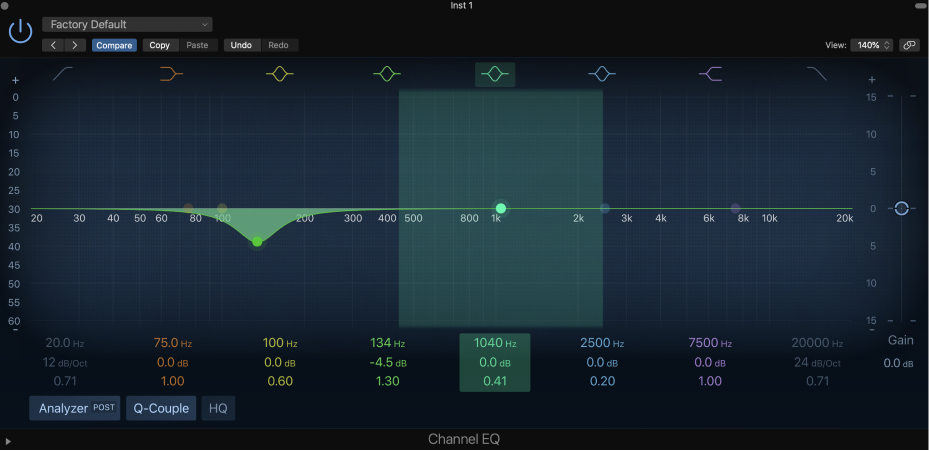The width and height of the screenshot is (929, 451).
Task: Open the Factory Default preset menu
Action: pos(127,25)
